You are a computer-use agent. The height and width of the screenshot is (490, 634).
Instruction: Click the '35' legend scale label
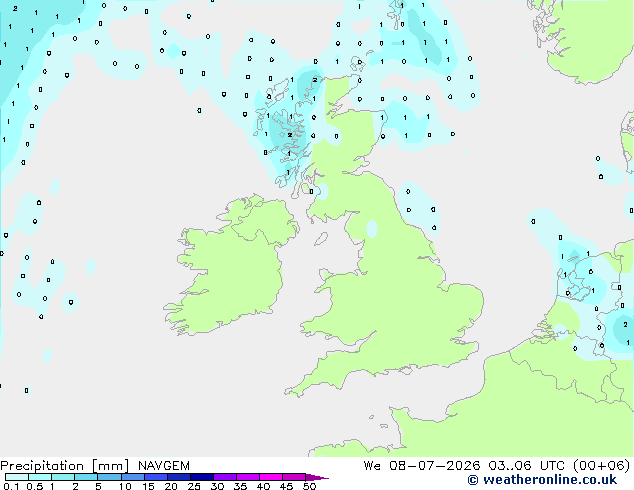coord(240,486)
